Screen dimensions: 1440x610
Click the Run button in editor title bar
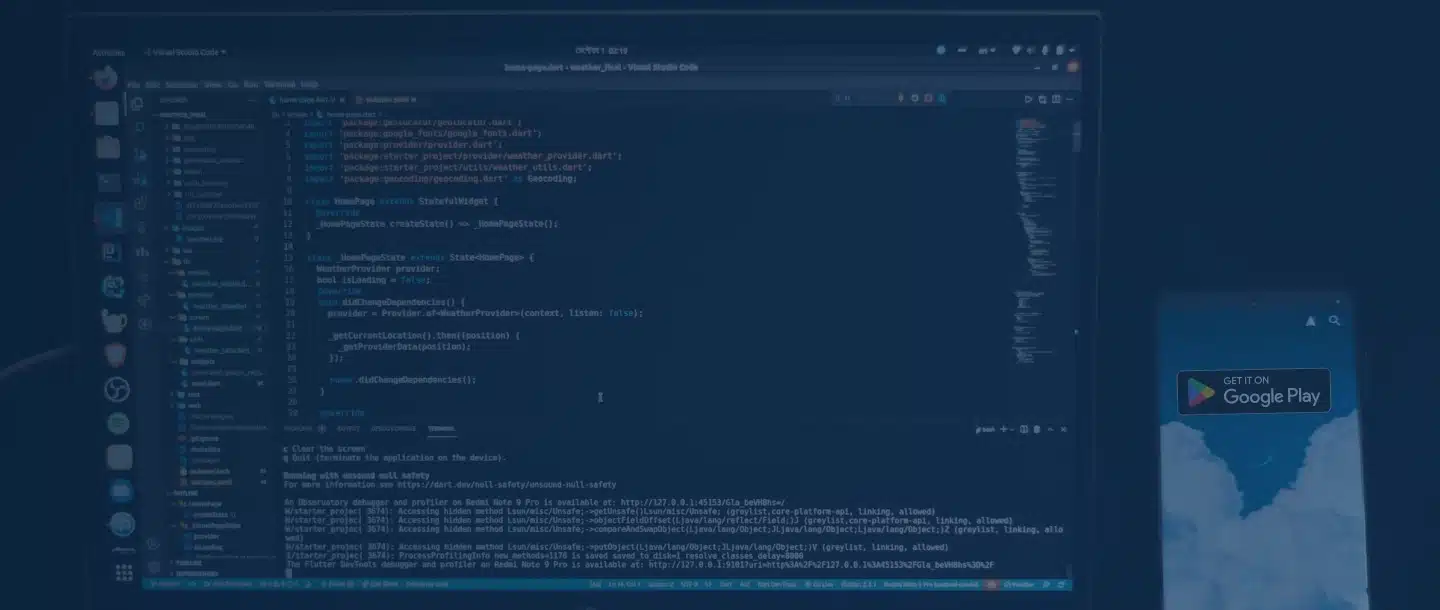(x=1028, y=99)
